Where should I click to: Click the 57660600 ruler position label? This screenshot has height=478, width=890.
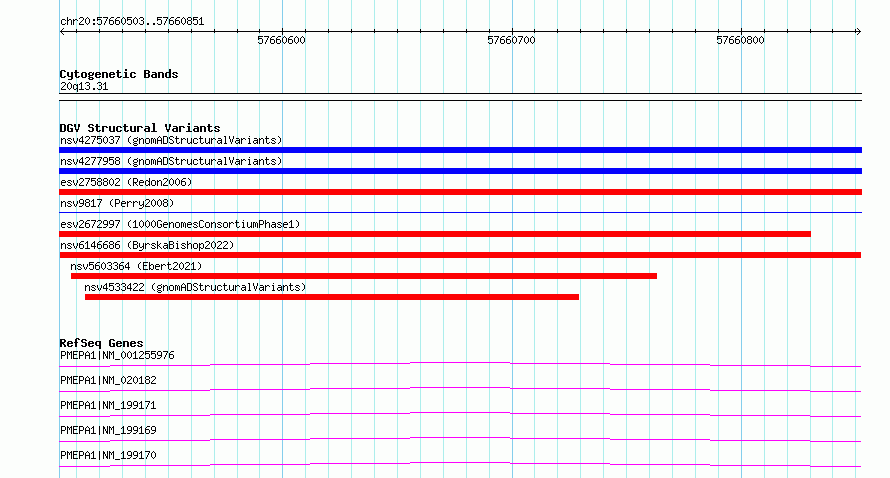click(x=282, y=40)
